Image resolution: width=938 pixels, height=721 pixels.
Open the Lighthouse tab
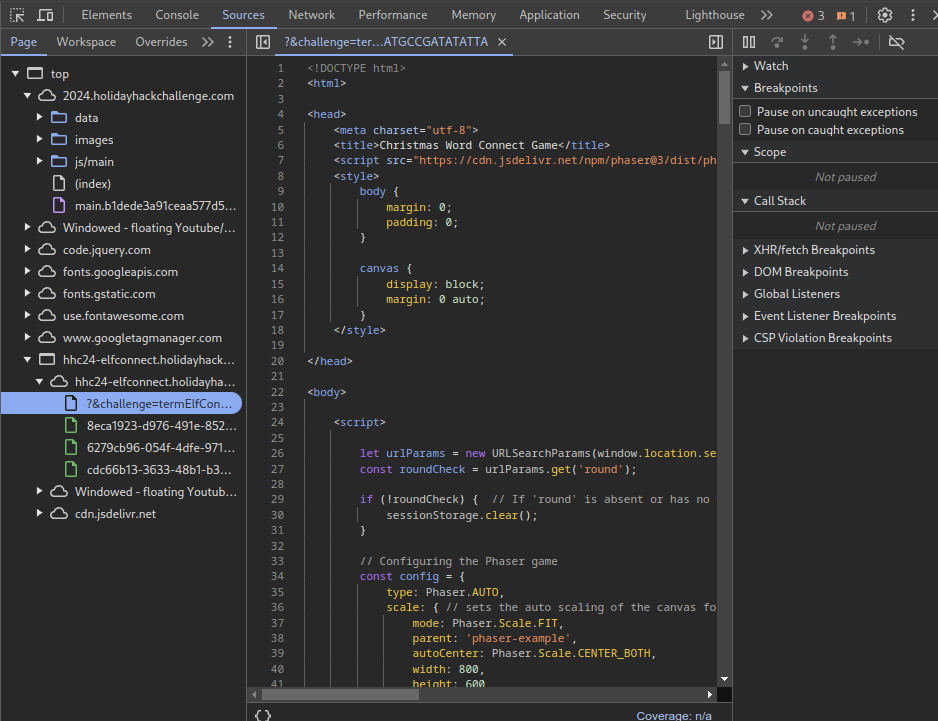pyautogui.click(x=715, y=15)
